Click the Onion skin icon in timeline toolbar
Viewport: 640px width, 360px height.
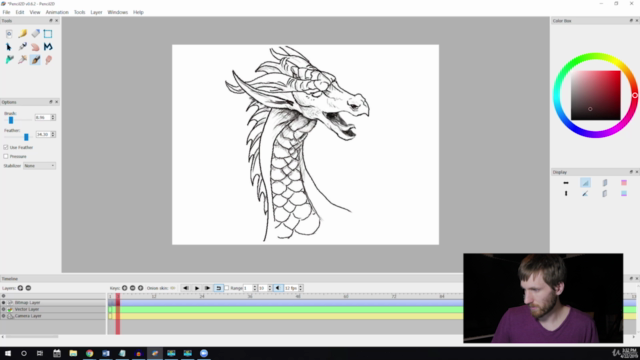(173, 288)
